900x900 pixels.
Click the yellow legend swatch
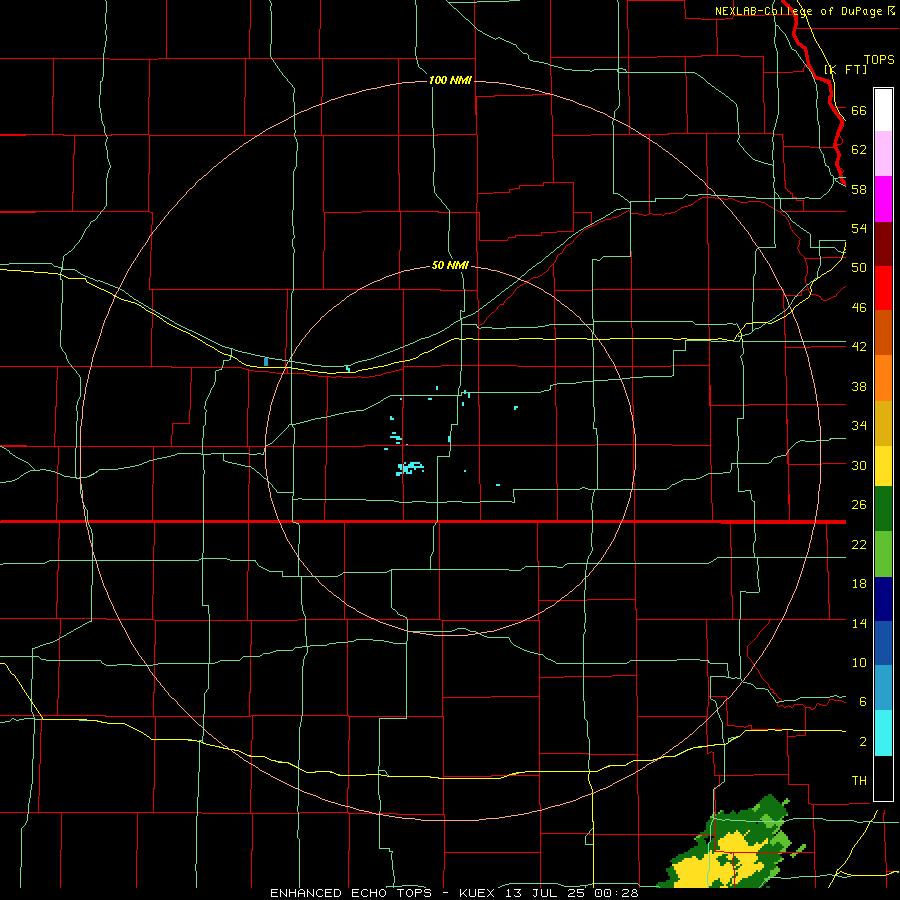click(883, 466)
